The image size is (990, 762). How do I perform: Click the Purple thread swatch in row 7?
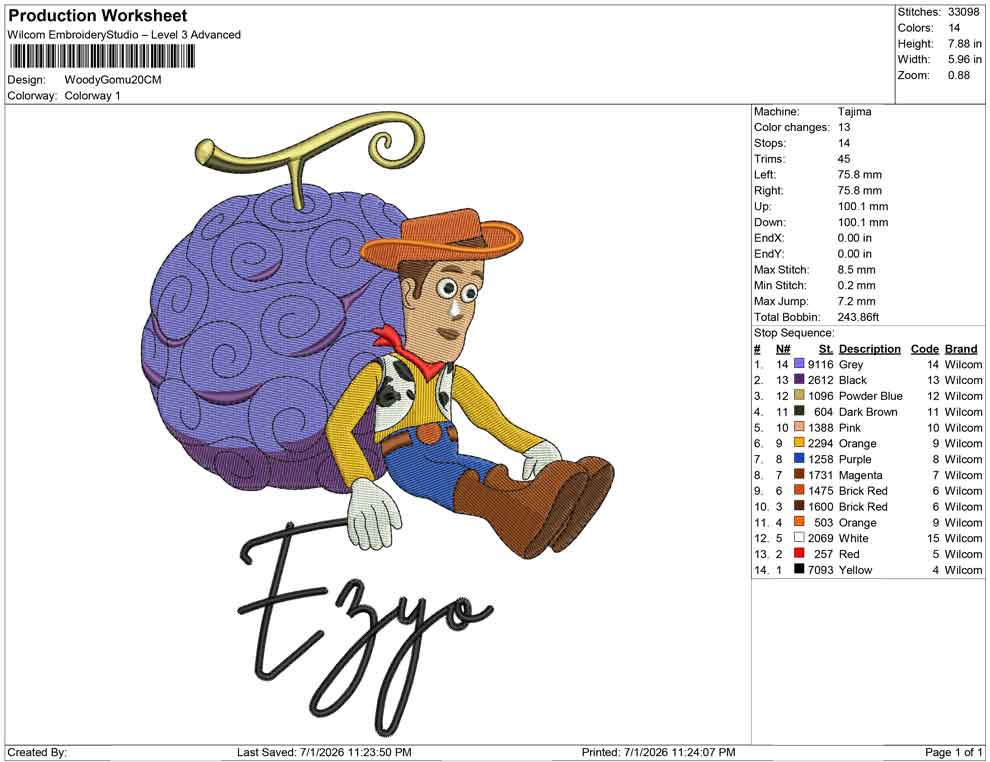(799, 458)
